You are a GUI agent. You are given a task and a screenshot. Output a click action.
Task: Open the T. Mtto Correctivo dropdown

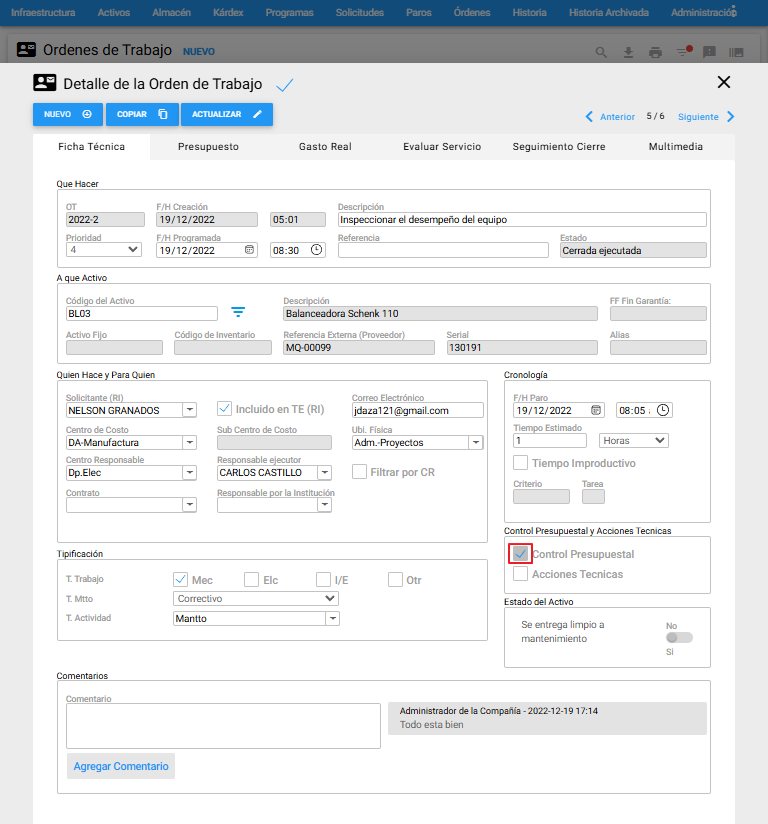pyautogui.click(x=255, y=599)
